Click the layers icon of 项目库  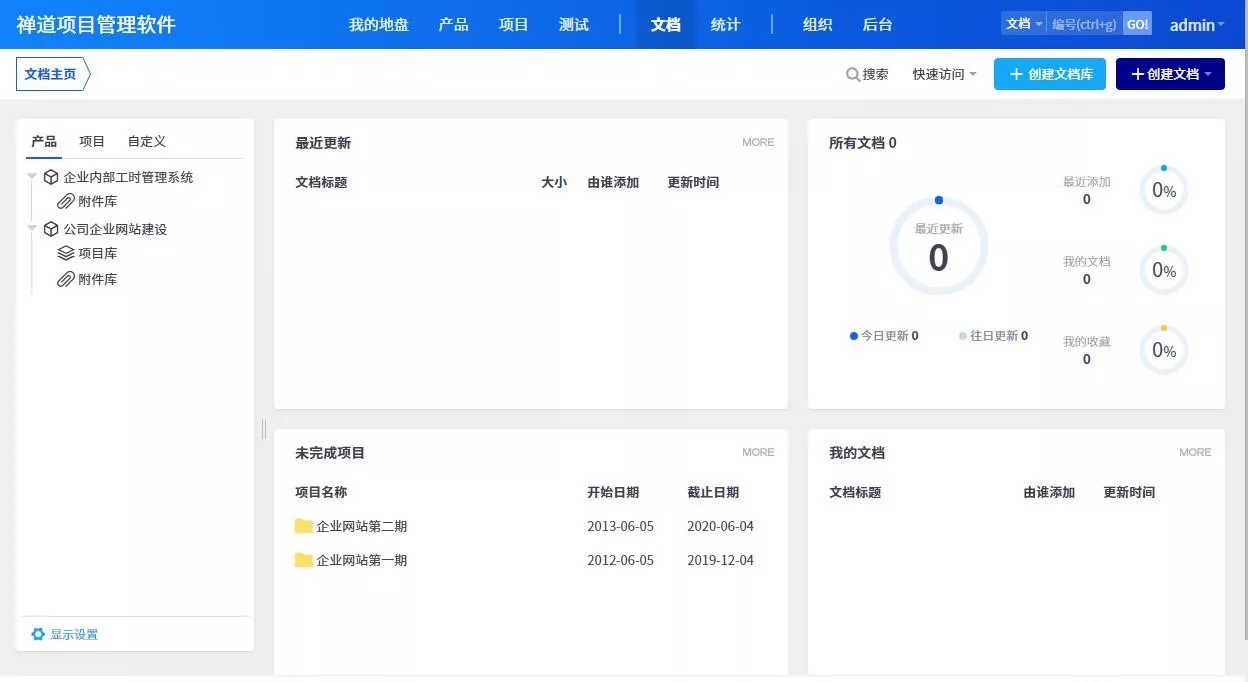[x=66, y=254]
